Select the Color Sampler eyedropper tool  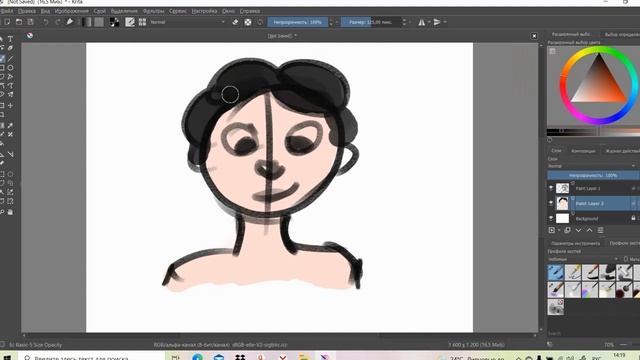(11, 125)
